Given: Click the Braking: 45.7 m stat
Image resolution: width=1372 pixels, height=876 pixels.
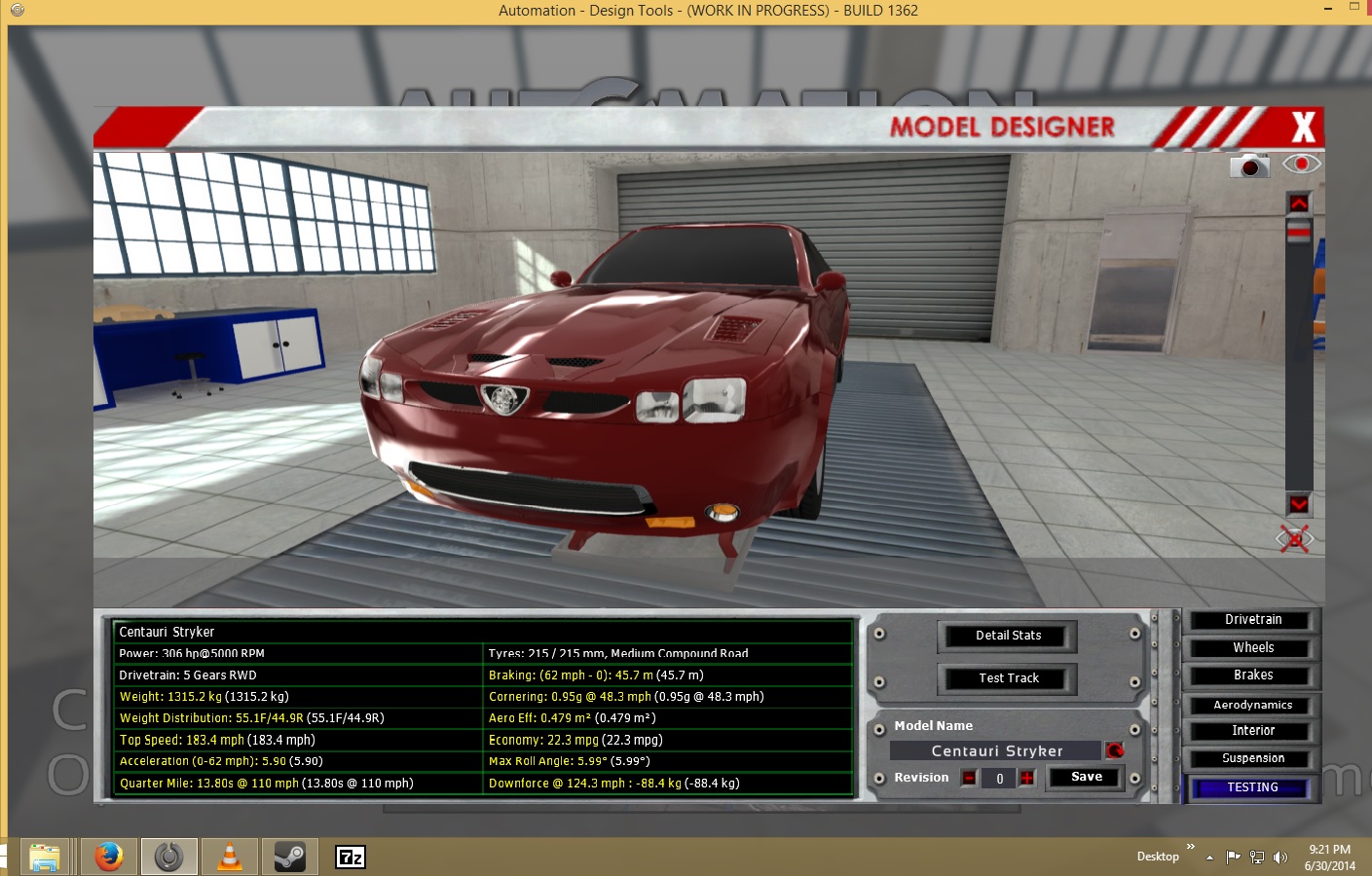Looking at the screenshot, I should (596, 675).
